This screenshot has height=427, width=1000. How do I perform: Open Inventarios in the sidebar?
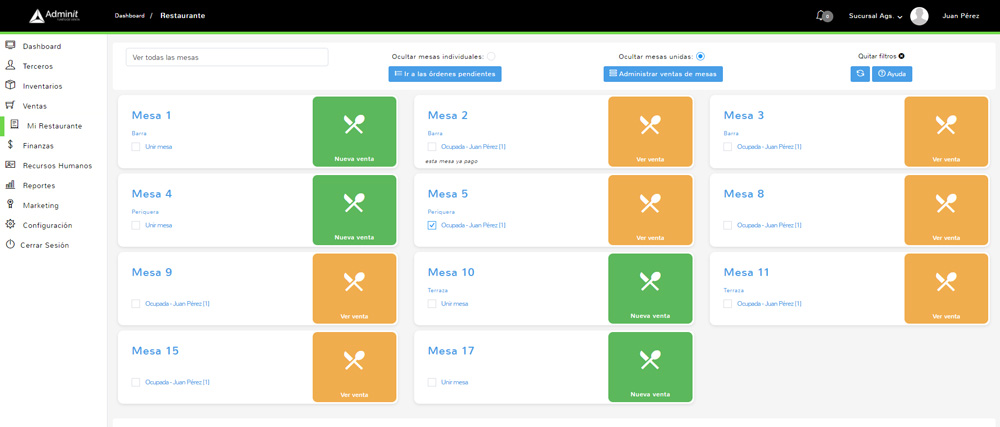point(42,86)
